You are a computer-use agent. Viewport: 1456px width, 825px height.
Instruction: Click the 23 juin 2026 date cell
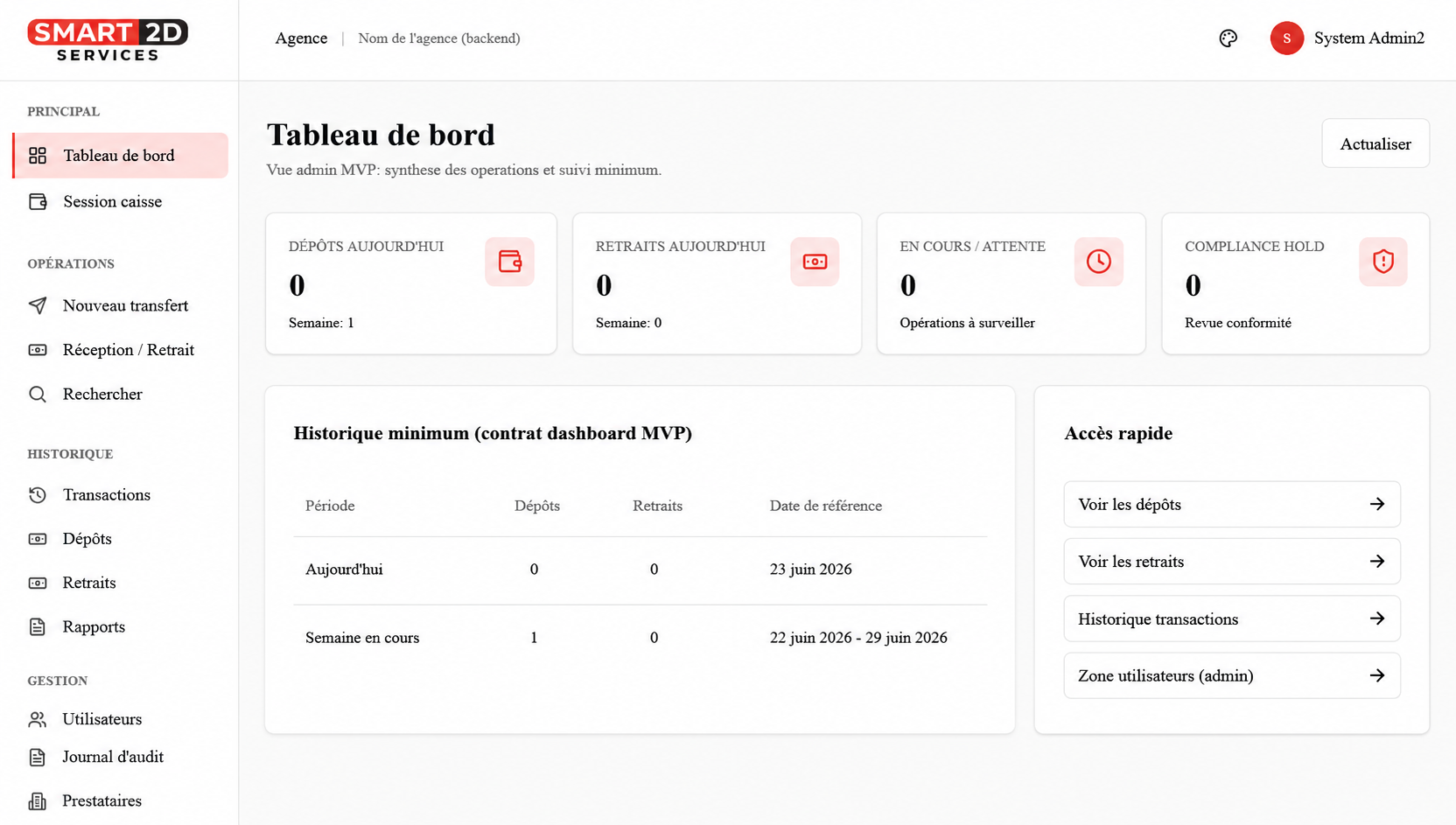pos(811,570)
